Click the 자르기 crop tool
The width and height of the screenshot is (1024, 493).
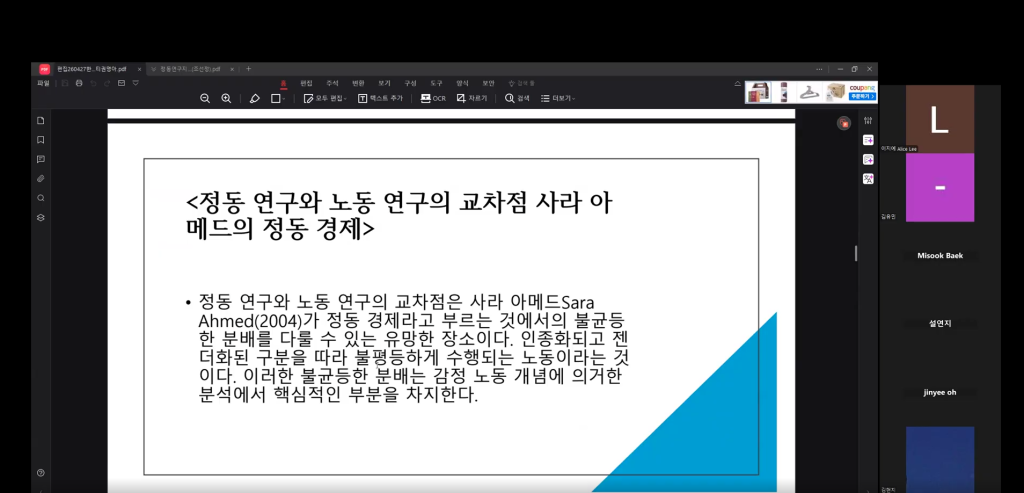pos(472,99)
